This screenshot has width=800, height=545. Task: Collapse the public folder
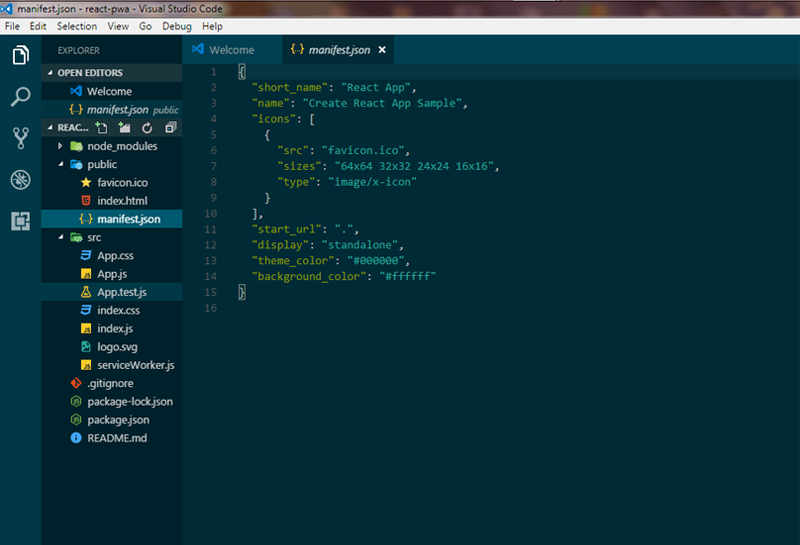[60, 164]
